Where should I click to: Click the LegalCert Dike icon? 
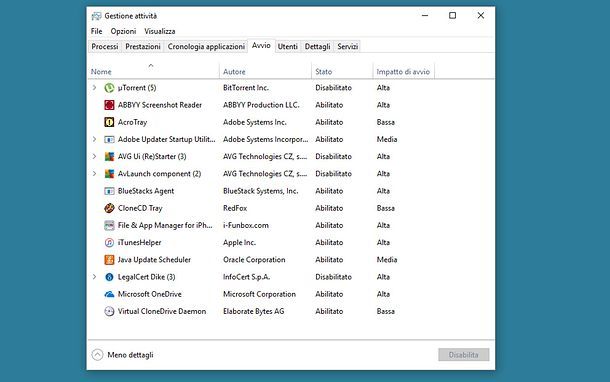coord(109,277)
